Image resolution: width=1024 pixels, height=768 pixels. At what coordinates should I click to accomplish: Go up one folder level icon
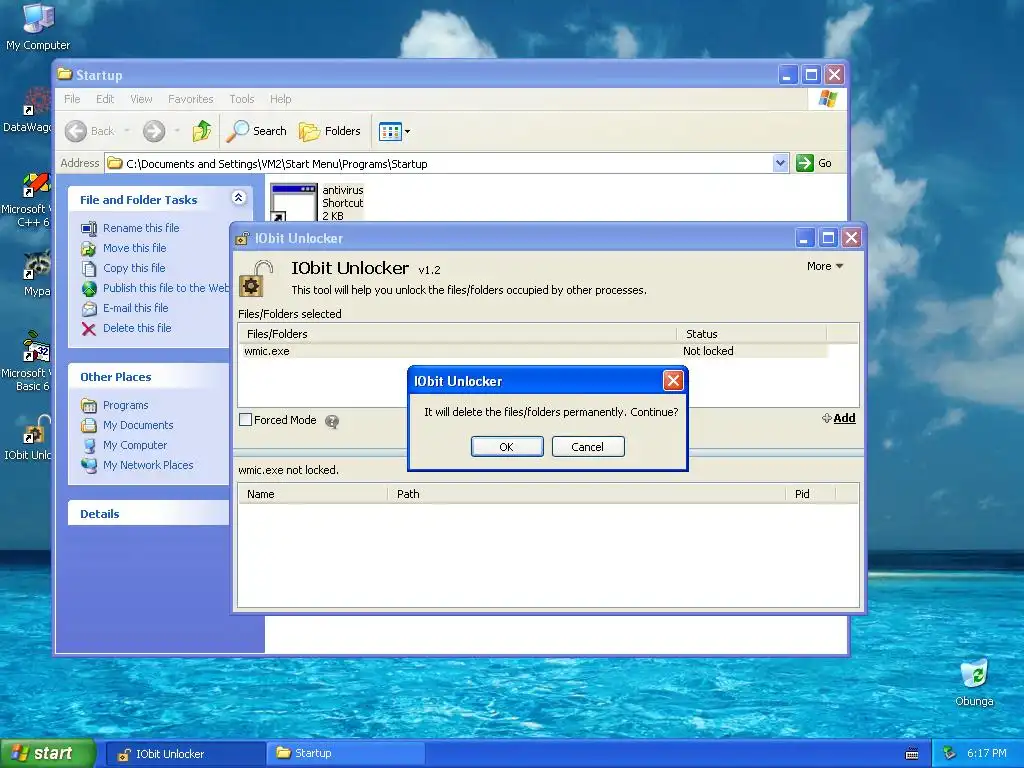202,131
